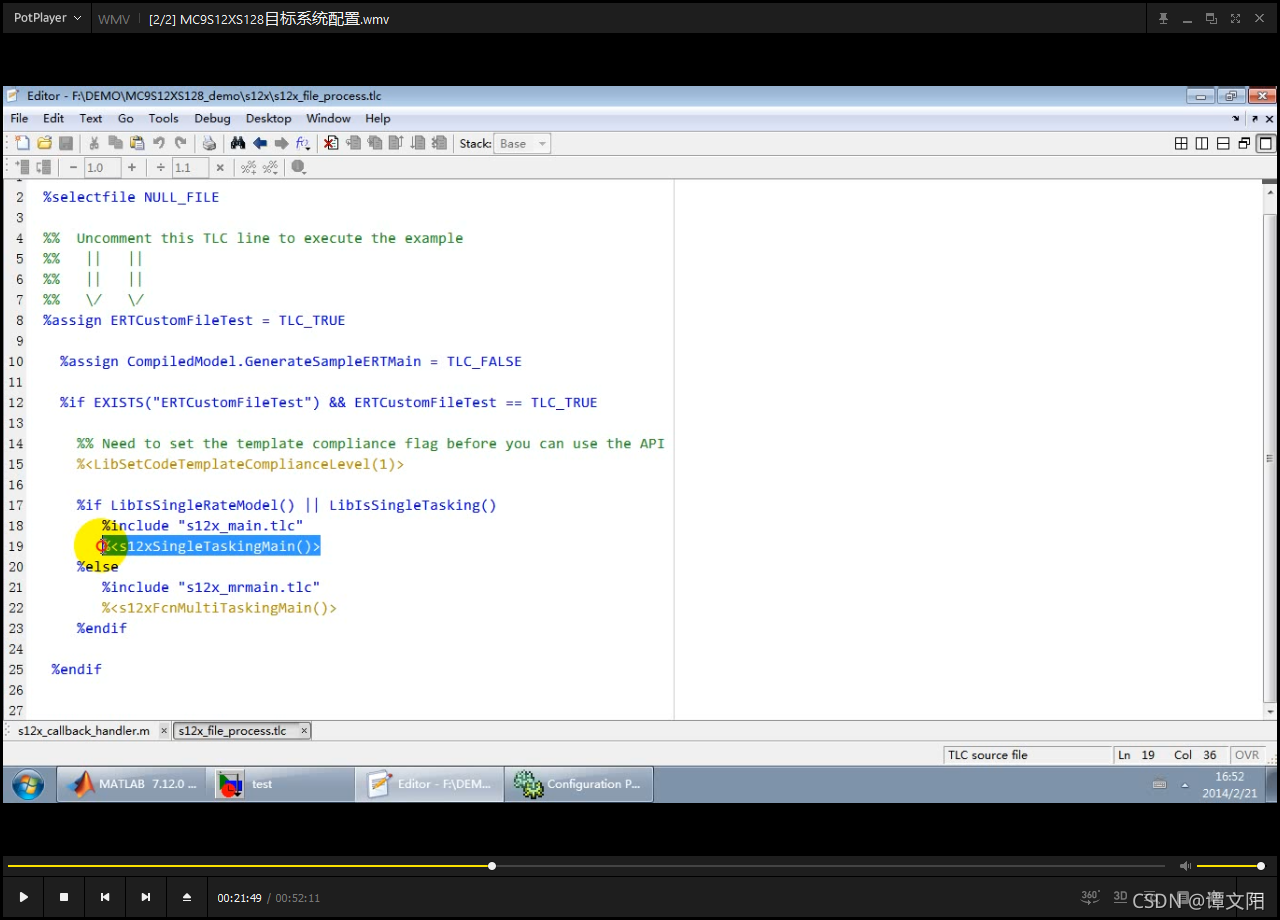Screen dimensions: 1280x920
Task: Switch to s12x_callback_handler.m tab
Action: click(84, 731)
